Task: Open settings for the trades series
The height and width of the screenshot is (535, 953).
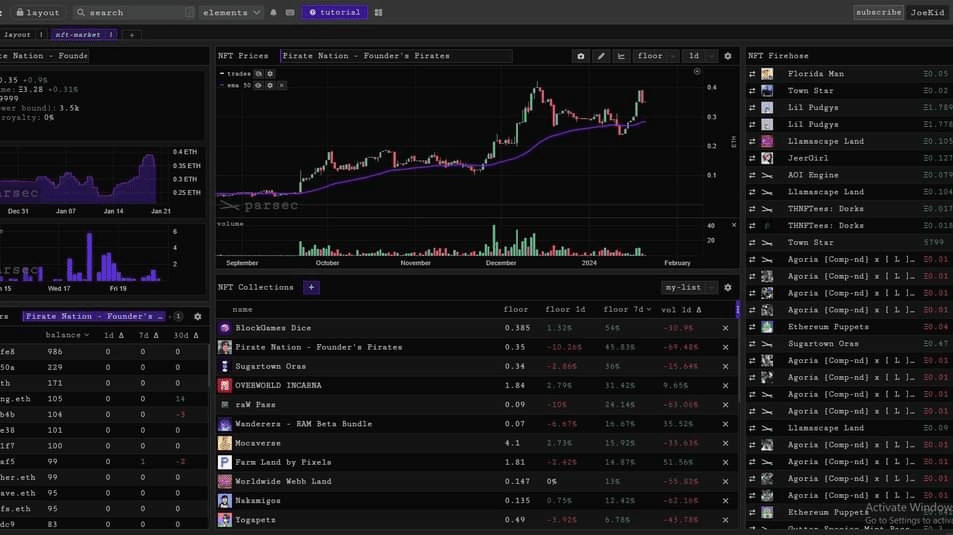Action: click(x=270, y=74)
